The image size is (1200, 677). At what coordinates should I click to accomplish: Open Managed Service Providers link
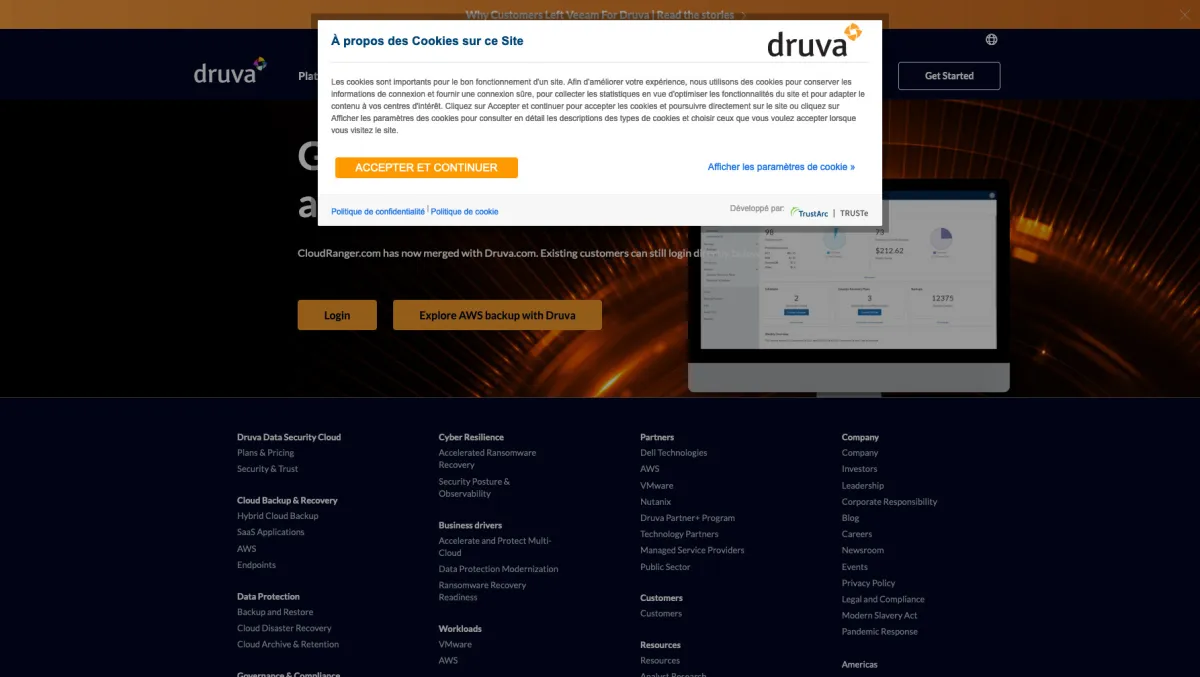(692, 550)
